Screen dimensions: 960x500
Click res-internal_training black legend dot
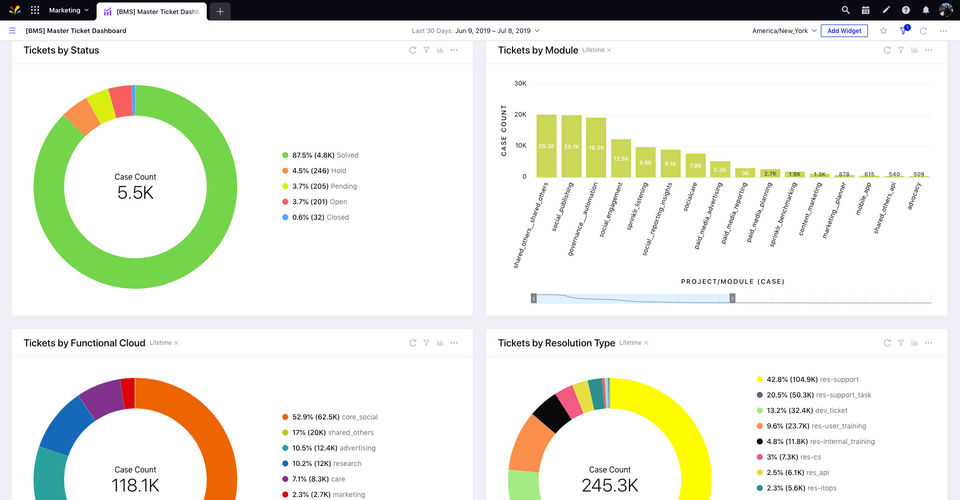tap(760, 442)
